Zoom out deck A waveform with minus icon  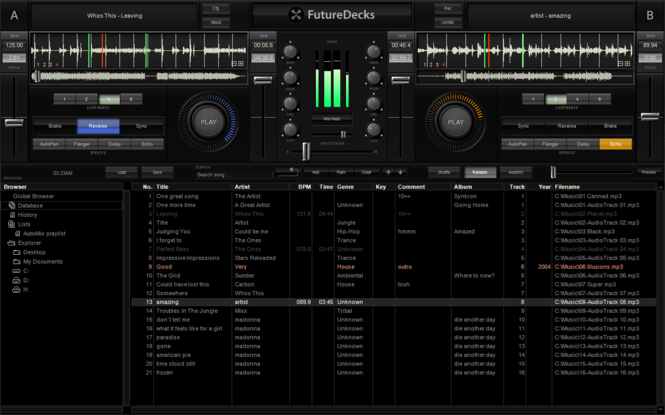click(234, 64)
